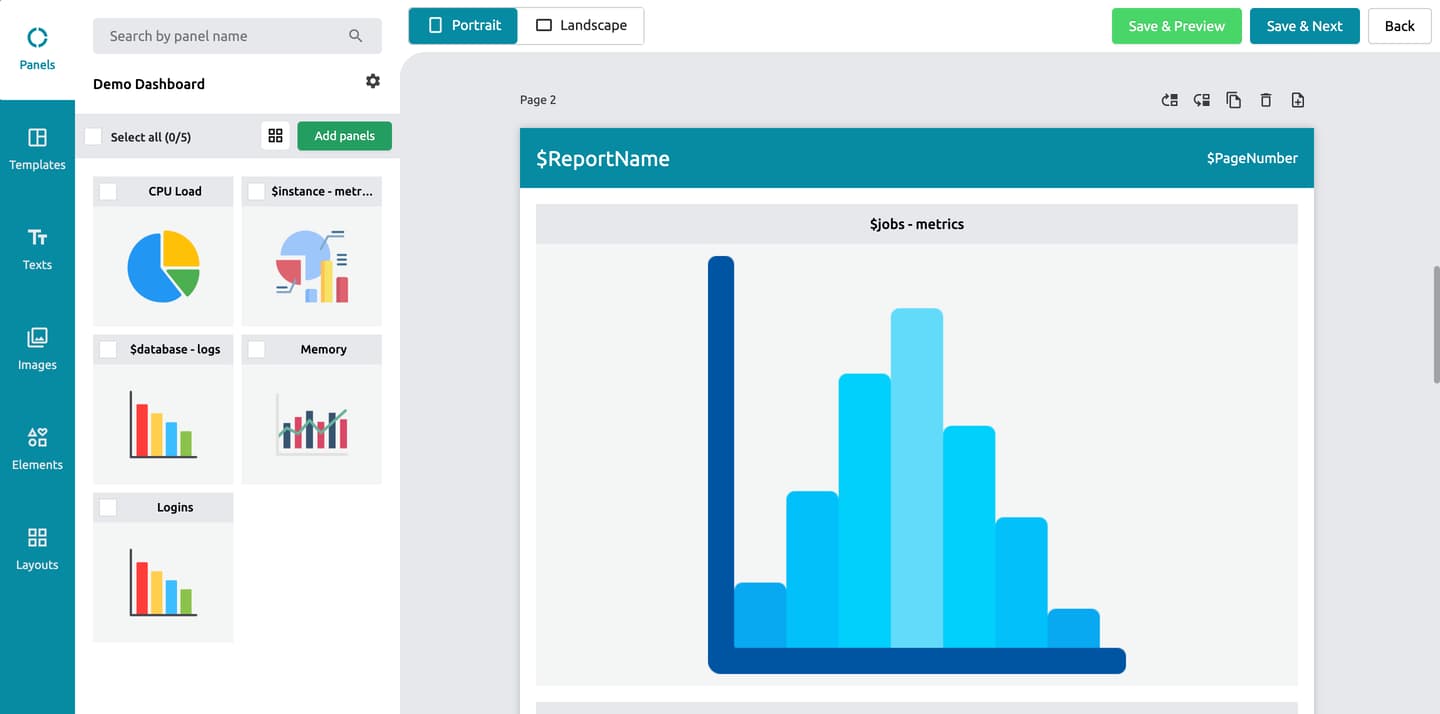
Task: Duplicate Page 2 with the copy icon
Action: coord(1234,100)
